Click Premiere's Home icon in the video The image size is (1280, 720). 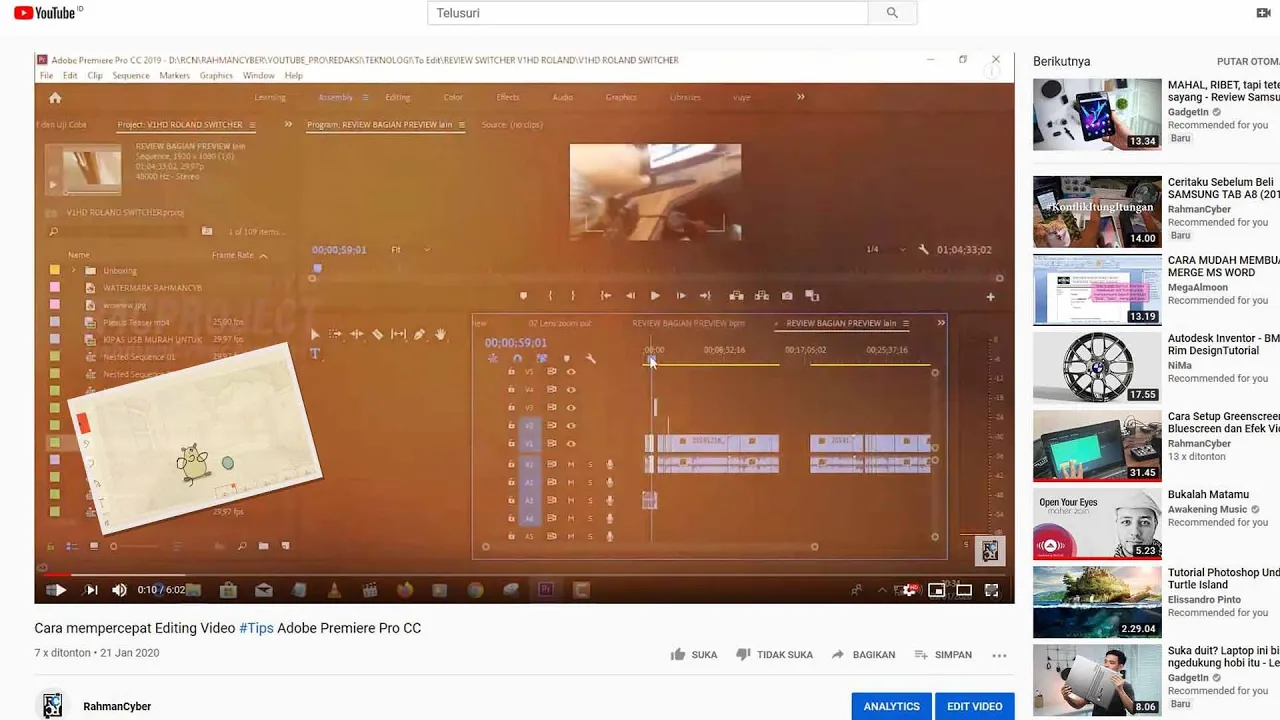point(55,98)
